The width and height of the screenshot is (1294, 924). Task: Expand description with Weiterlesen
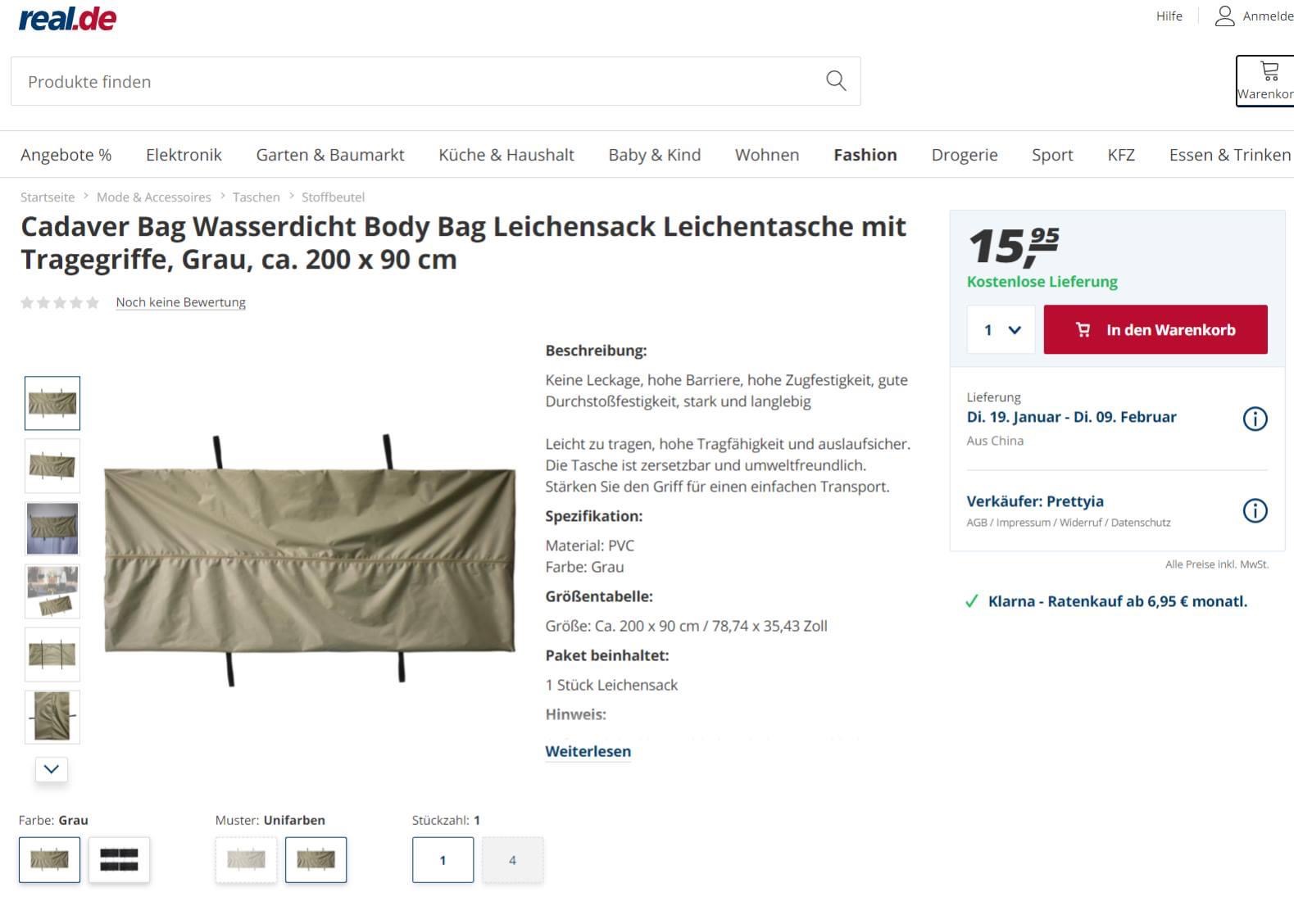(588, 751)
